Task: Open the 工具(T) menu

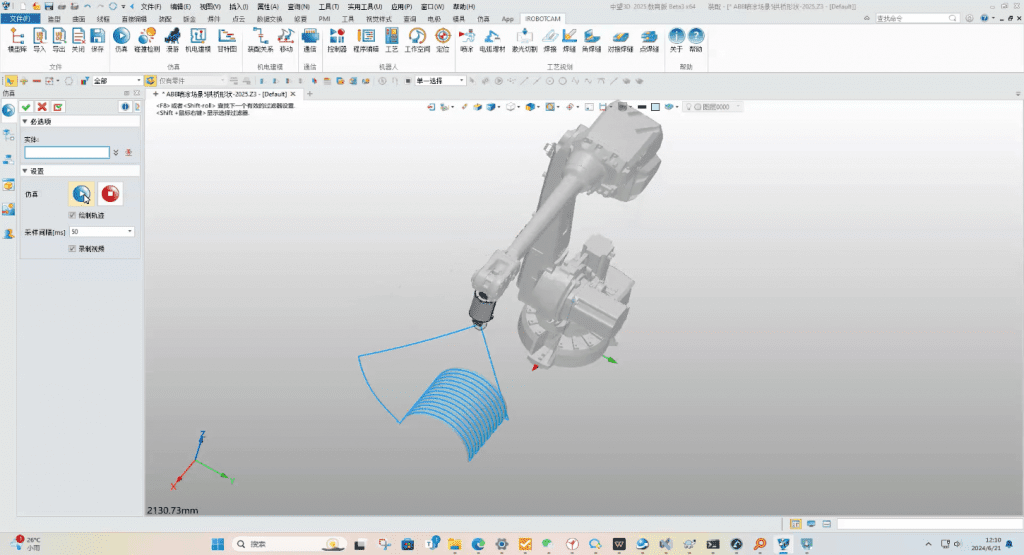Action: pos(328,6)
